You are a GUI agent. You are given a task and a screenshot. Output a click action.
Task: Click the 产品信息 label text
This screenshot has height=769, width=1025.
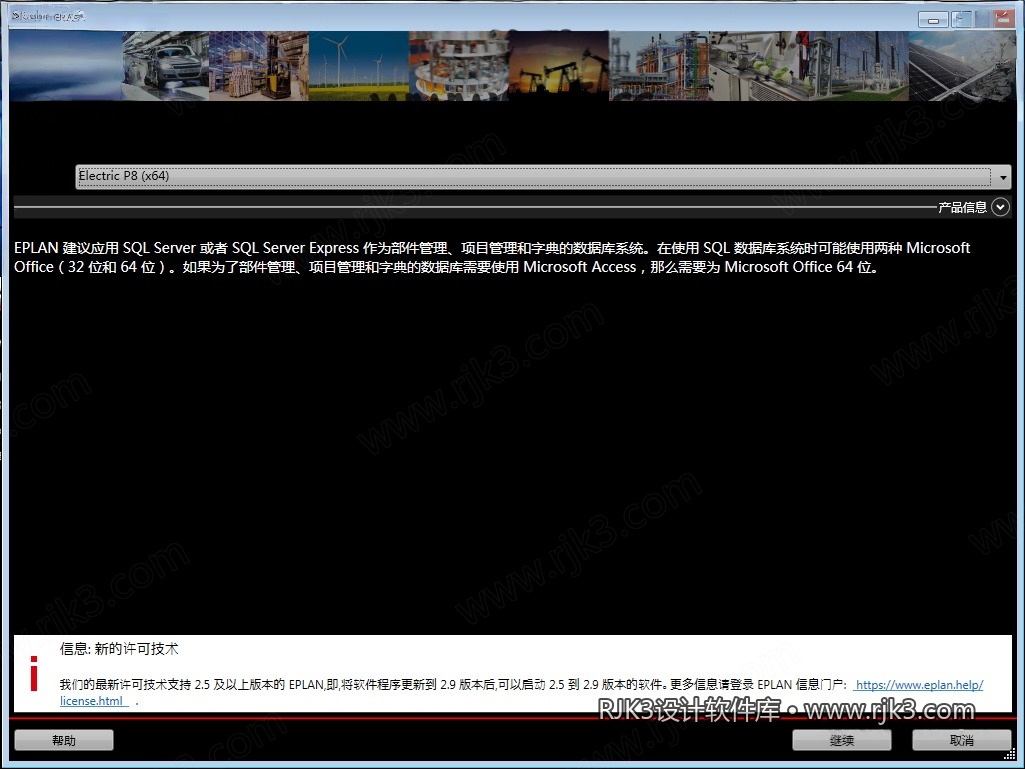[962, 207]
